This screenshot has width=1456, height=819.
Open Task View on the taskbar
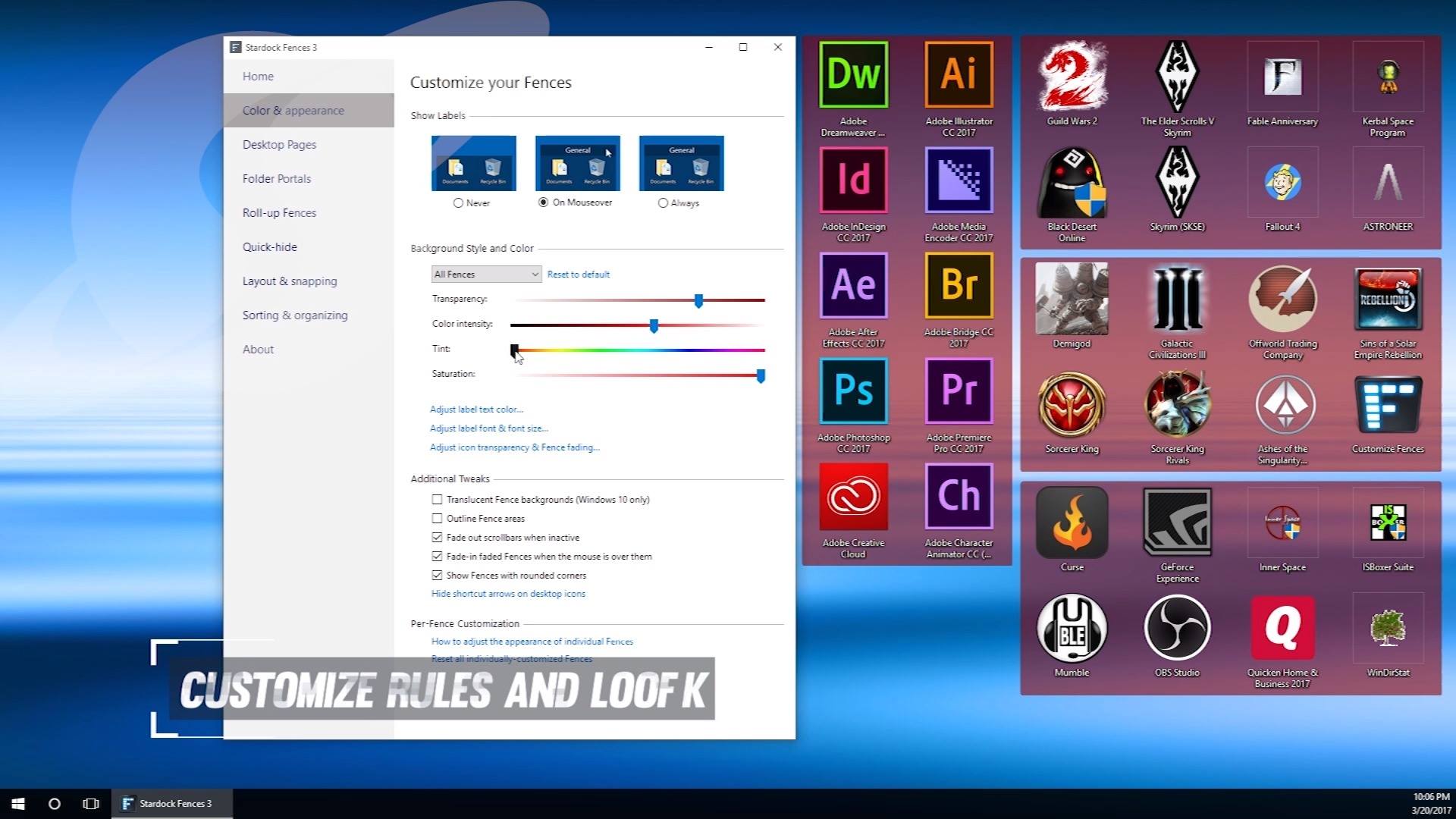(x=91, y=804)
